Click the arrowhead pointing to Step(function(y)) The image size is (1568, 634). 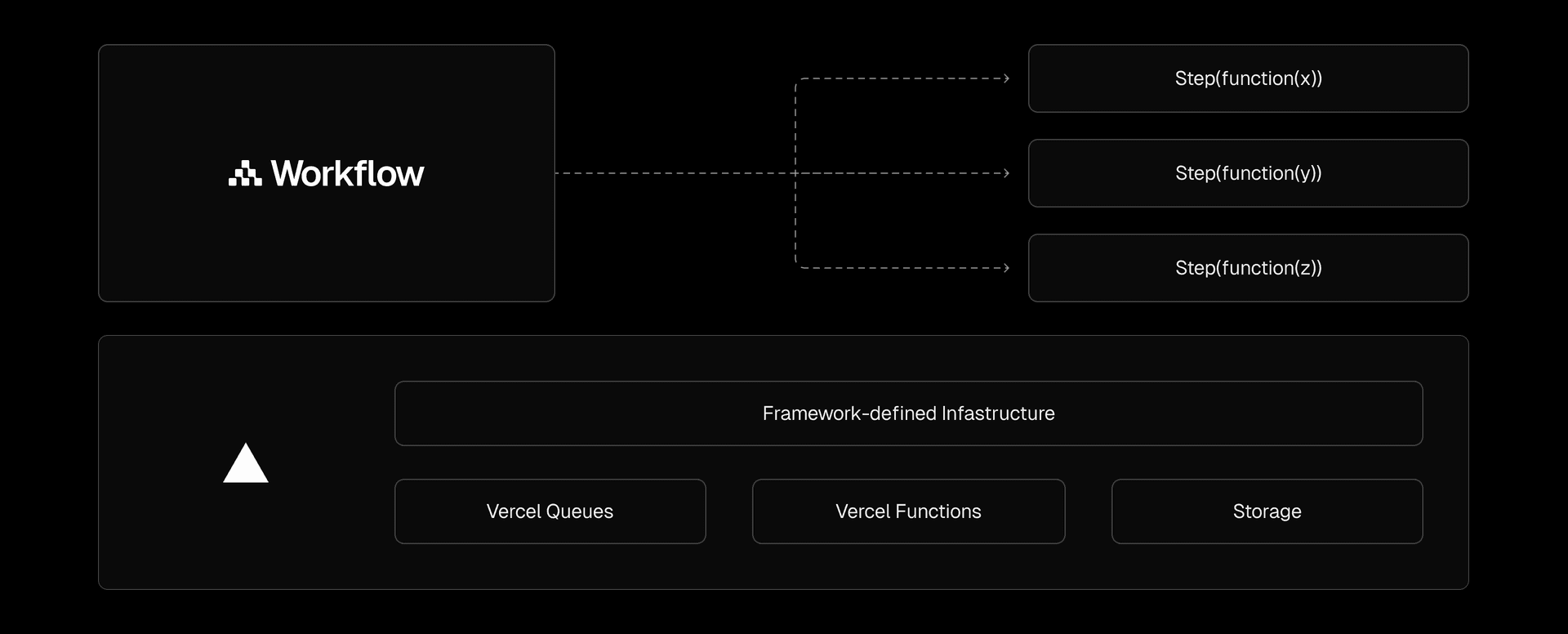[1006, 173]
